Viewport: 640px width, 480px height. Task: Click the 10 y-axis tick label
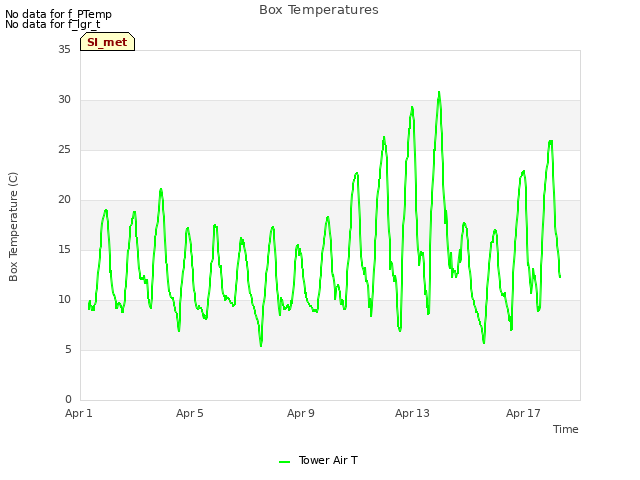[x=64, y=300]
